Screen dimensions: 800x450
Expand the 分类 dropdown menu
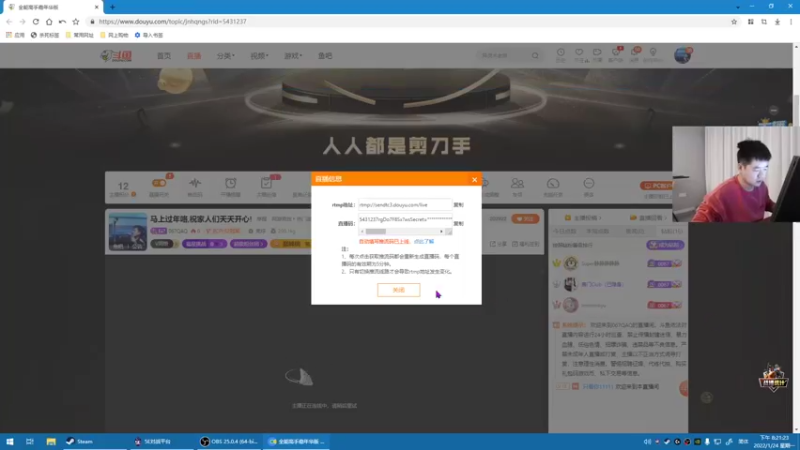[226, 56]
